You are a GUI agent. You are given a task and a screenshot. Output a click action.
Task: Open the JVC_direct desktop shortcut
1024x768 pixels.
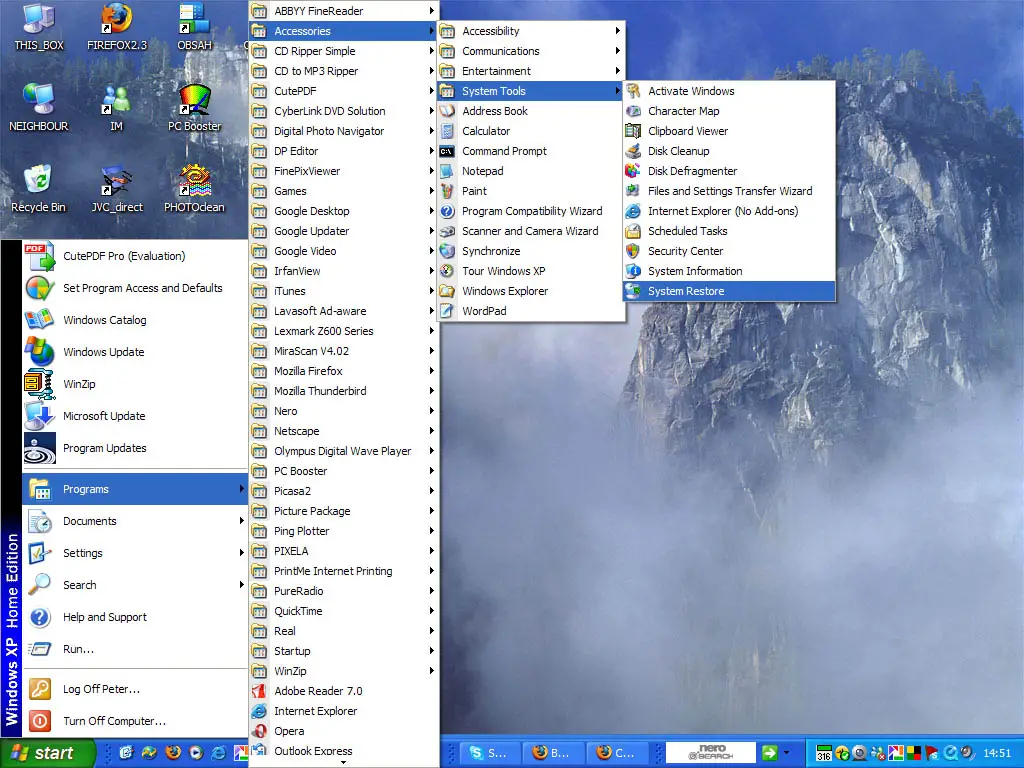click(x=117, y=189)
